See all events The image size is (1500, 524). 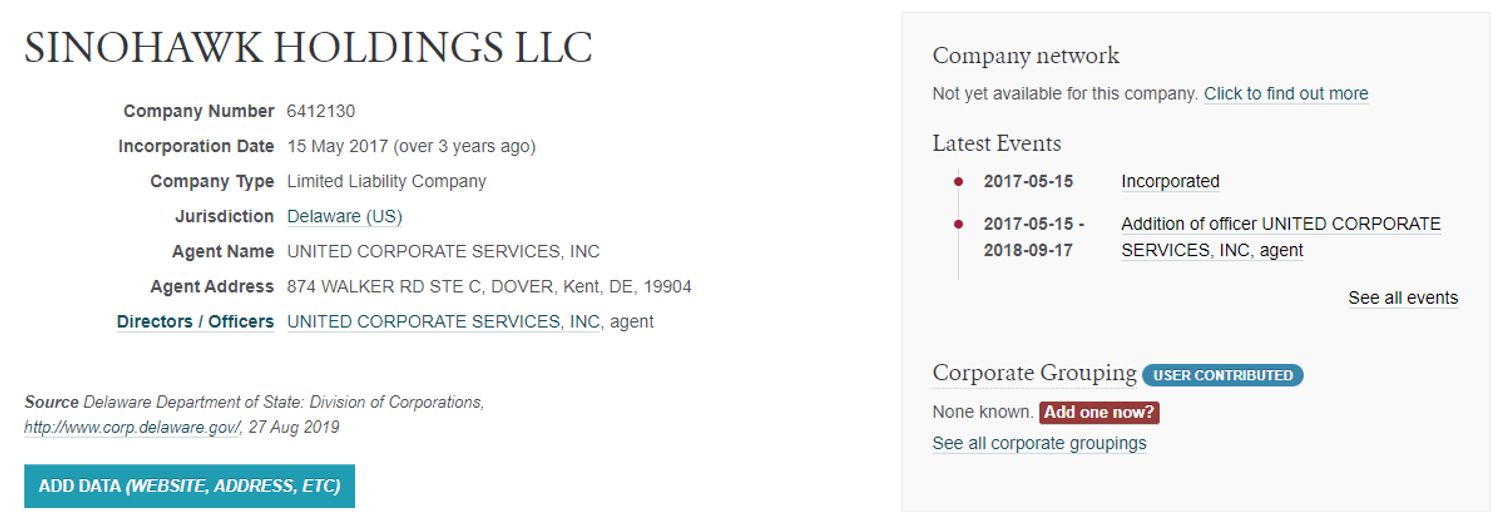click(1402, 298)
